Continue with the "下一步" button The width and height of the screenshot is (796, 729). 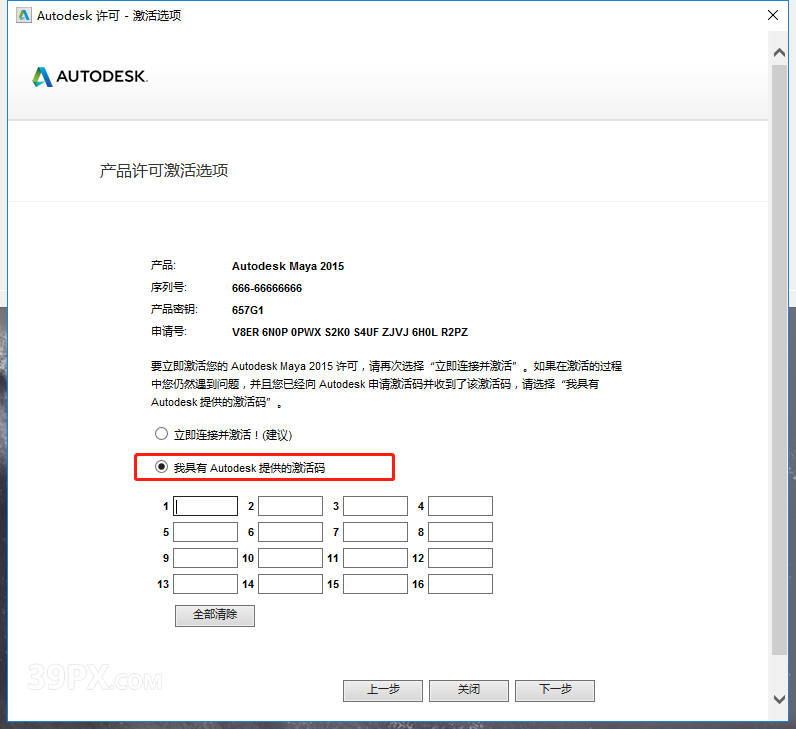[x=555, y=690]
